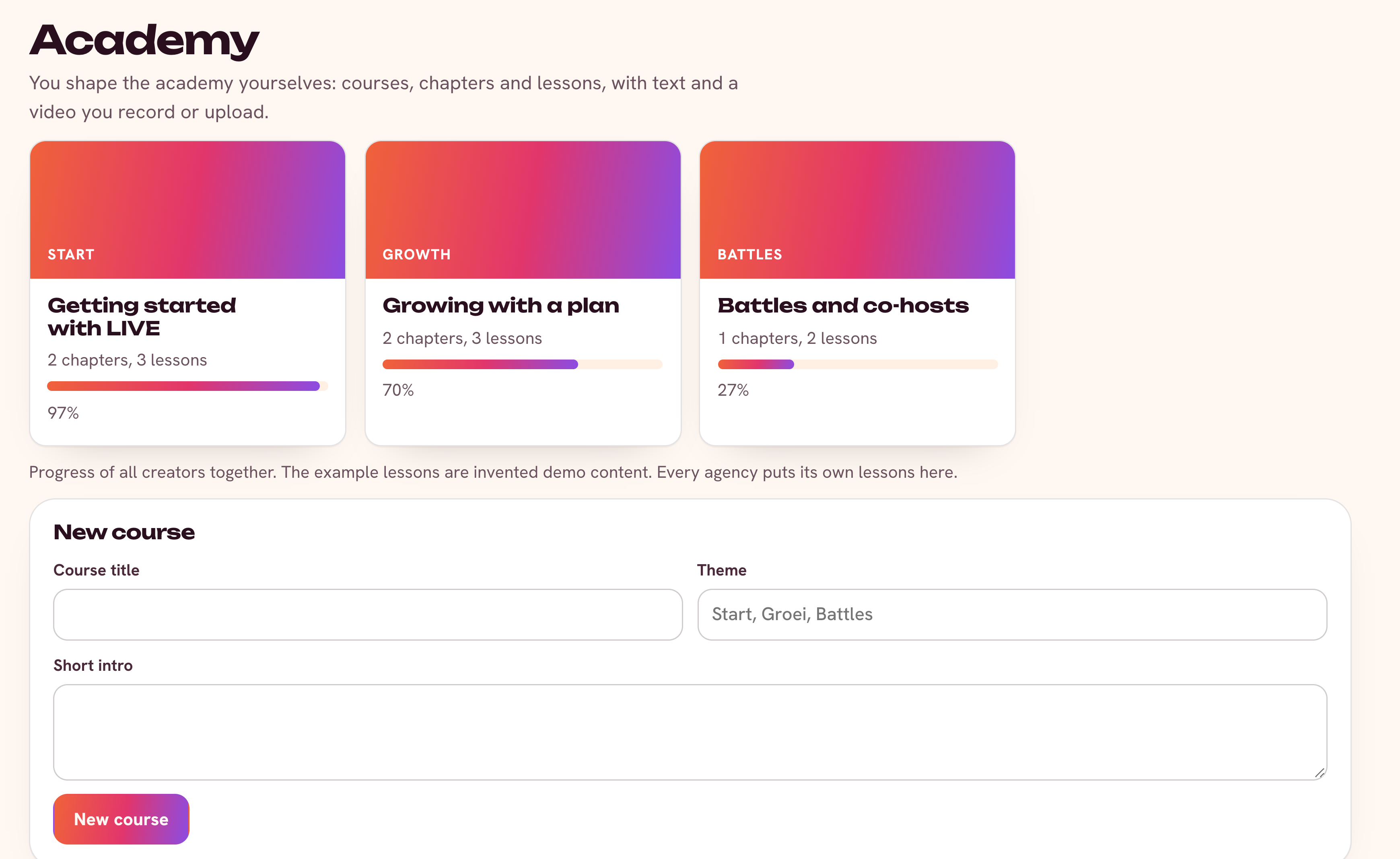
Task: Click the "27%" progress value
Action: tap(733, 390)
